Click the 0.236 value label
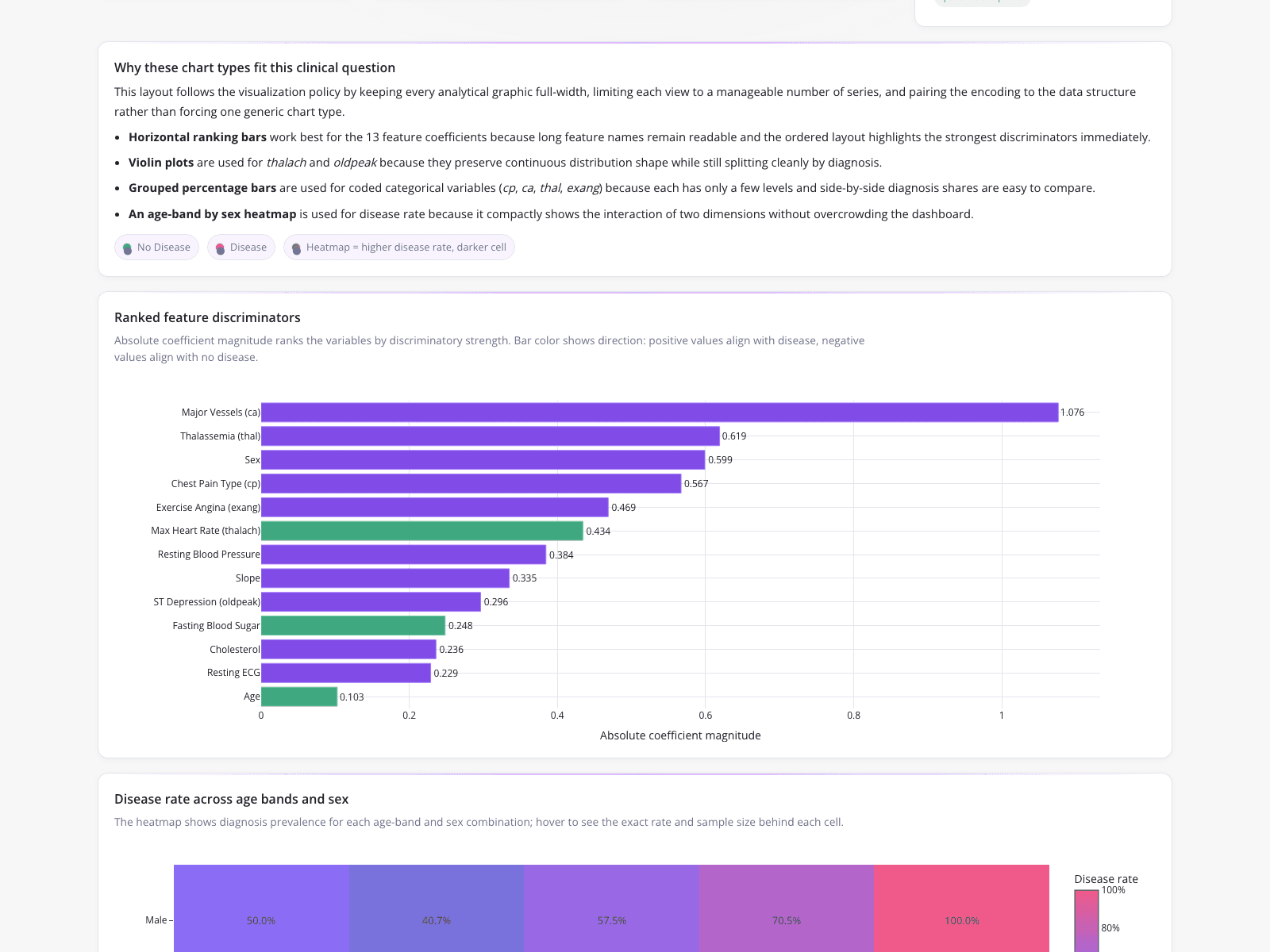This screenshot has width=1270, height=952. click(452, 650)
